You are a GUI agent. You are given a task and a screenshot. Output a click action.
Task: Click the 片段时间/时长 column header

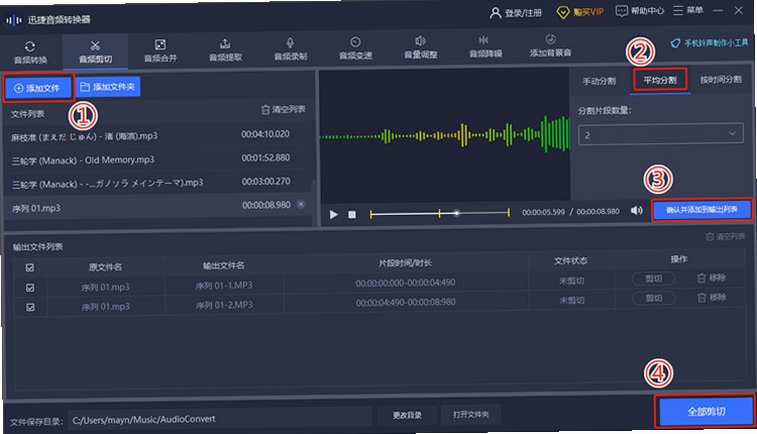[405, 263]
